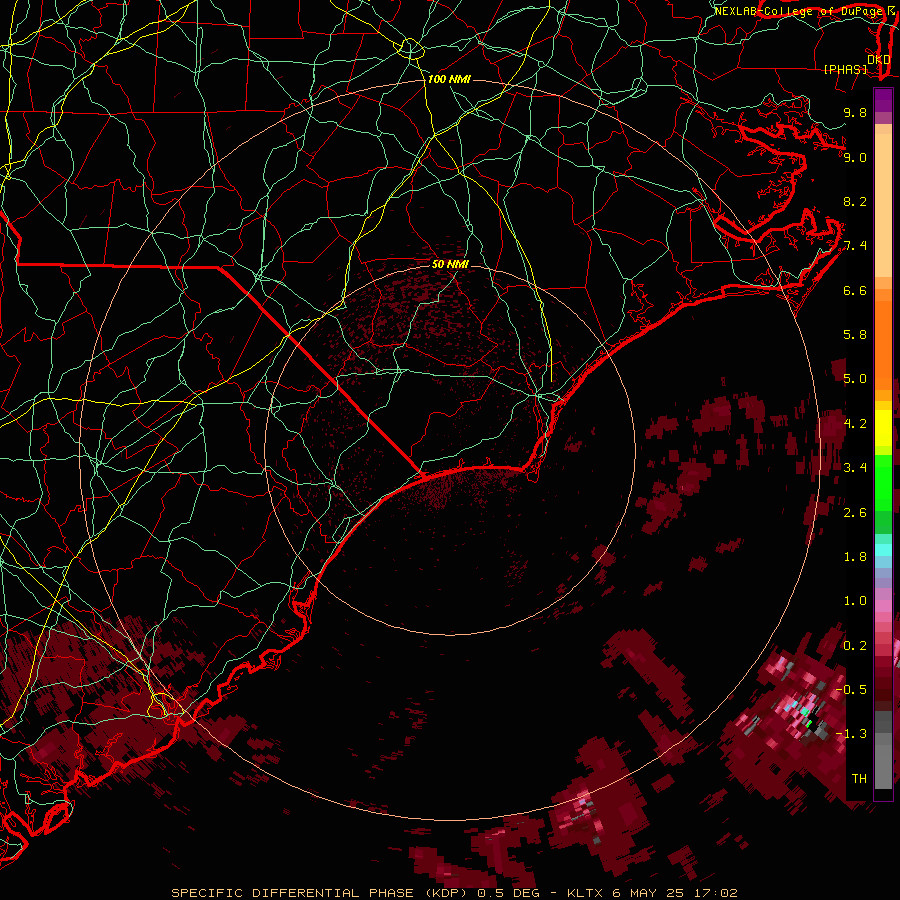The width and height of the screenshot is (900, 900).
Task: Click the 8.2 value on the color scale
Action: click(x=855, y=201)
